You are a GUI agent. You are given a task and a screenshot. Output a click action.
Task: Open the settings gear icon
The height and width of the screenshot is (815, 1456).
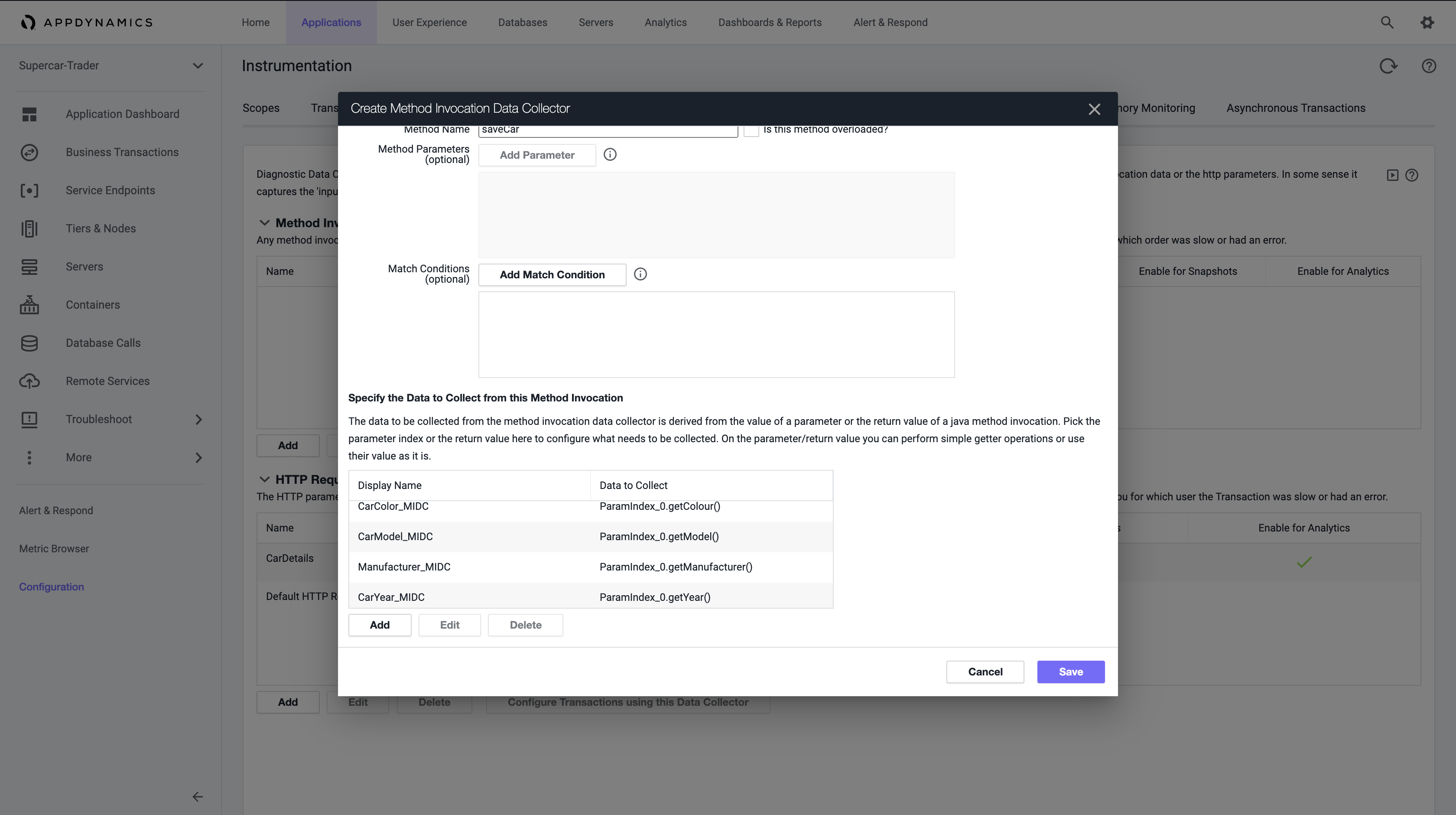point(1427,22)
